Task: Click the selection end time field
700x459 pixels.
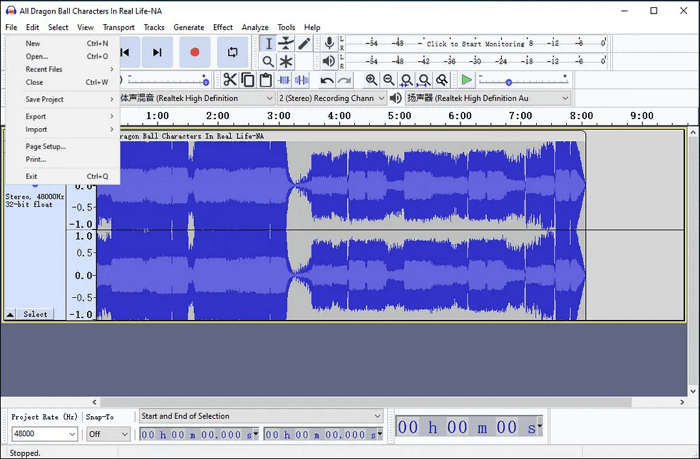Action: coord(323,434)
